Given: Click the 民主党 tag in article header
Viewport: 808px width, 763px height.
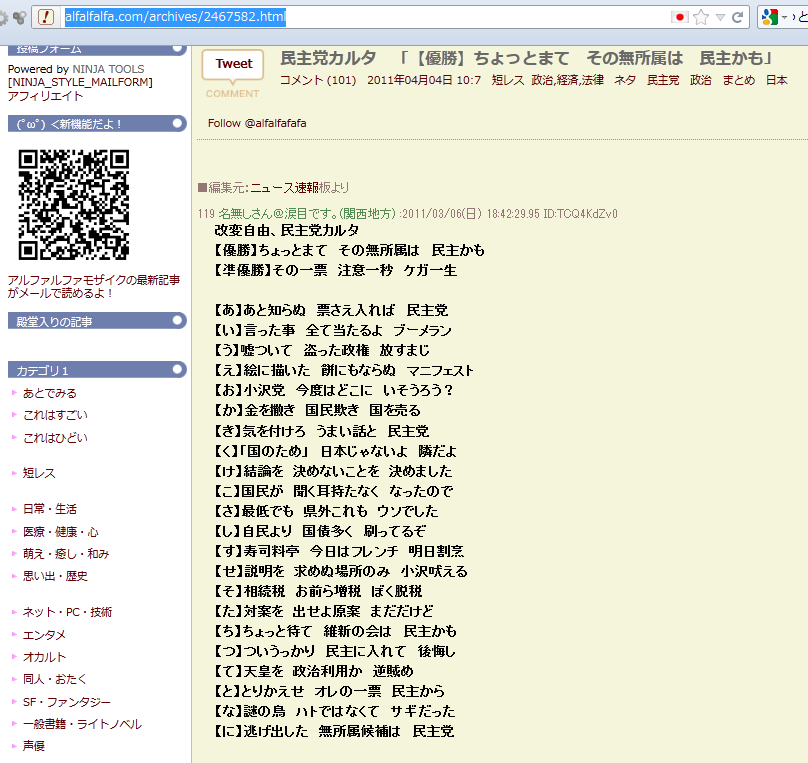Looking at the screenshot, I should click(663, 80).
